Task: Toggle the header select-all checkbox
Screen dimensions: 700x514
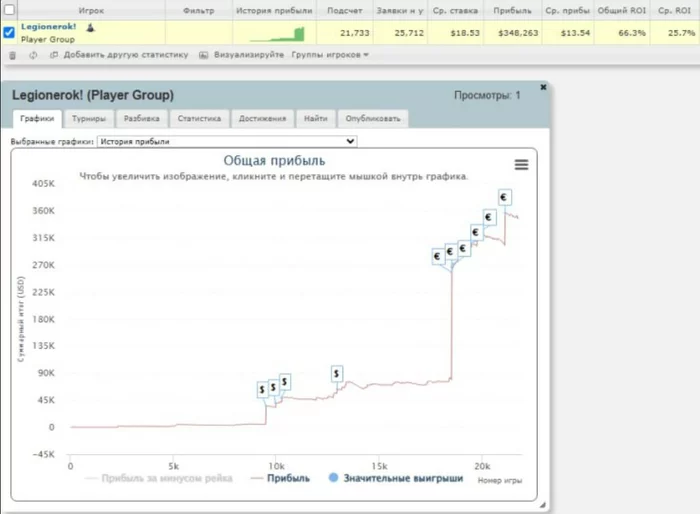Action: 8,9
